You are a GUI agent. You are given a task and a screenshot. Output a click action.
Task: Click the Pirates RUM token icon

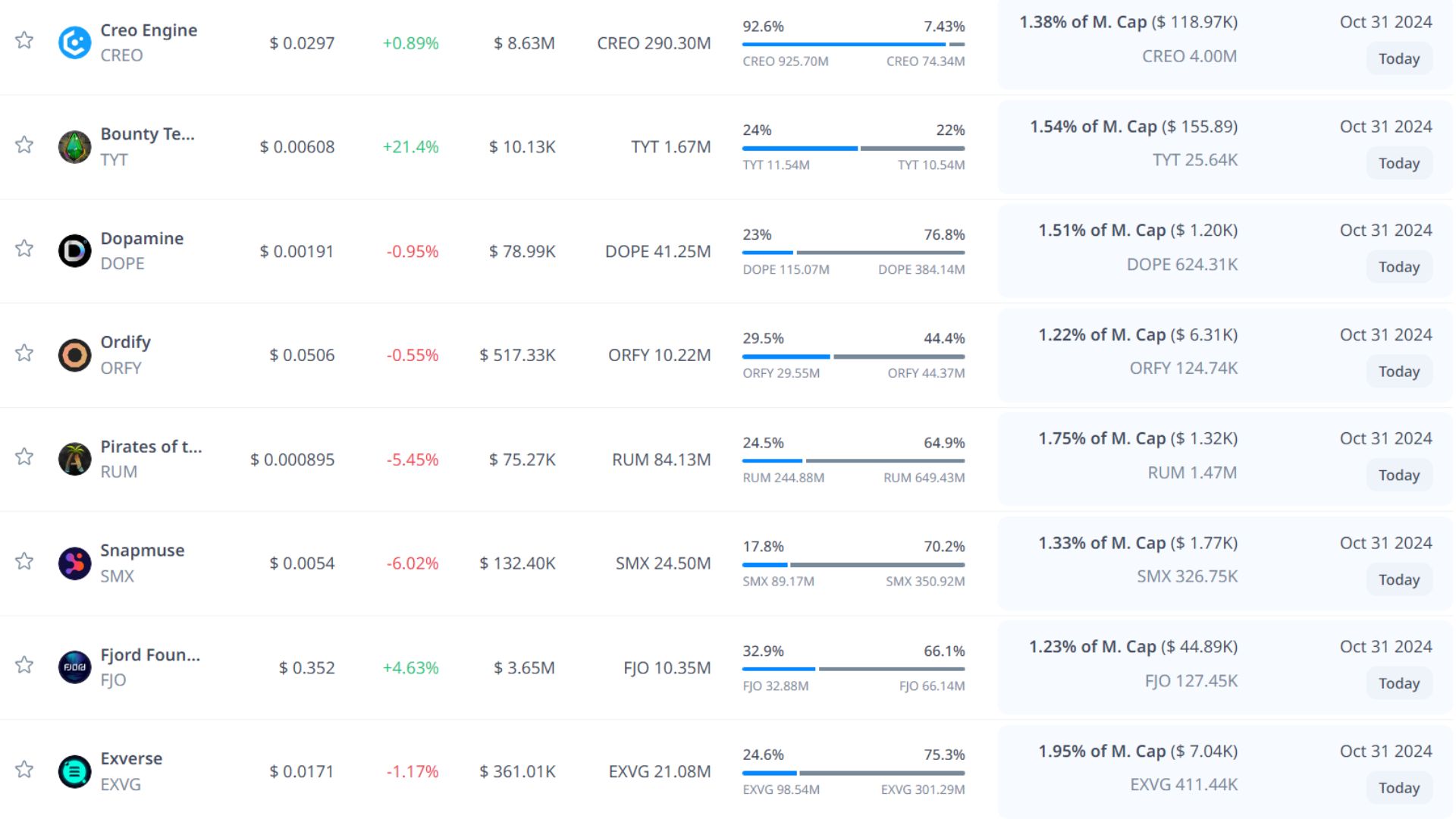click(x=74, y=459)
